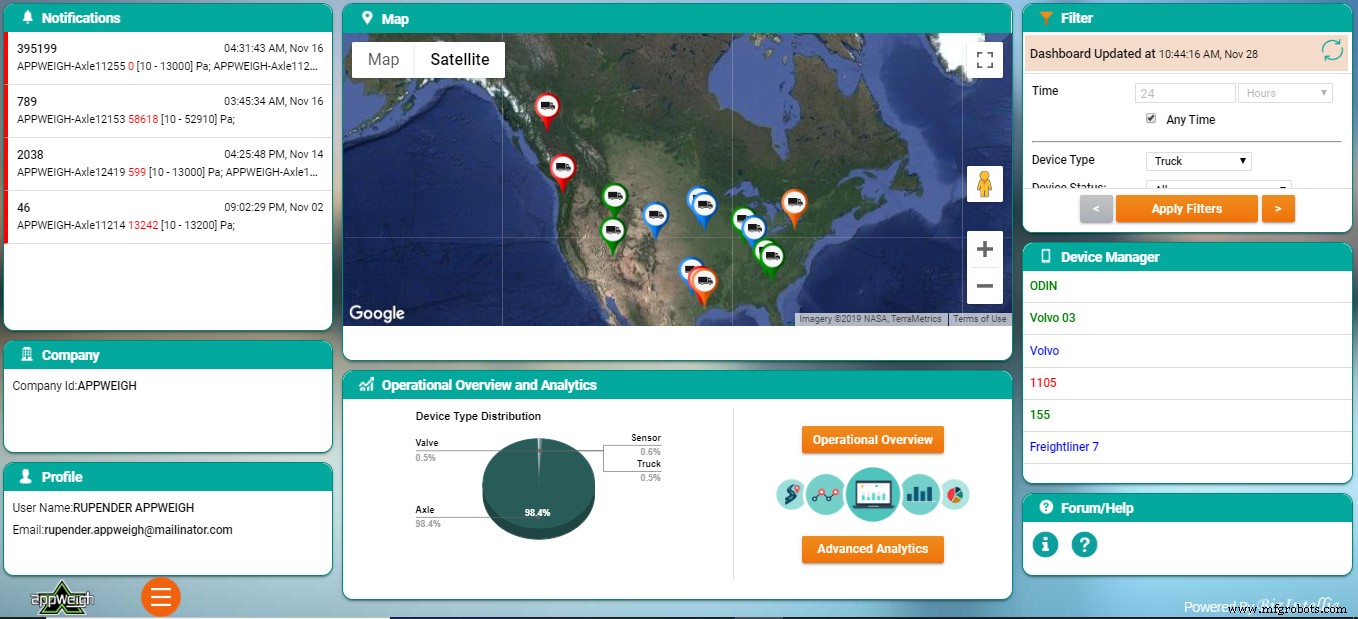Screen dimensions: 1358x619
Task: Refresh the dashboard with the circular arrows icon
Action: pyautogui.click(x=1330, y=51)
